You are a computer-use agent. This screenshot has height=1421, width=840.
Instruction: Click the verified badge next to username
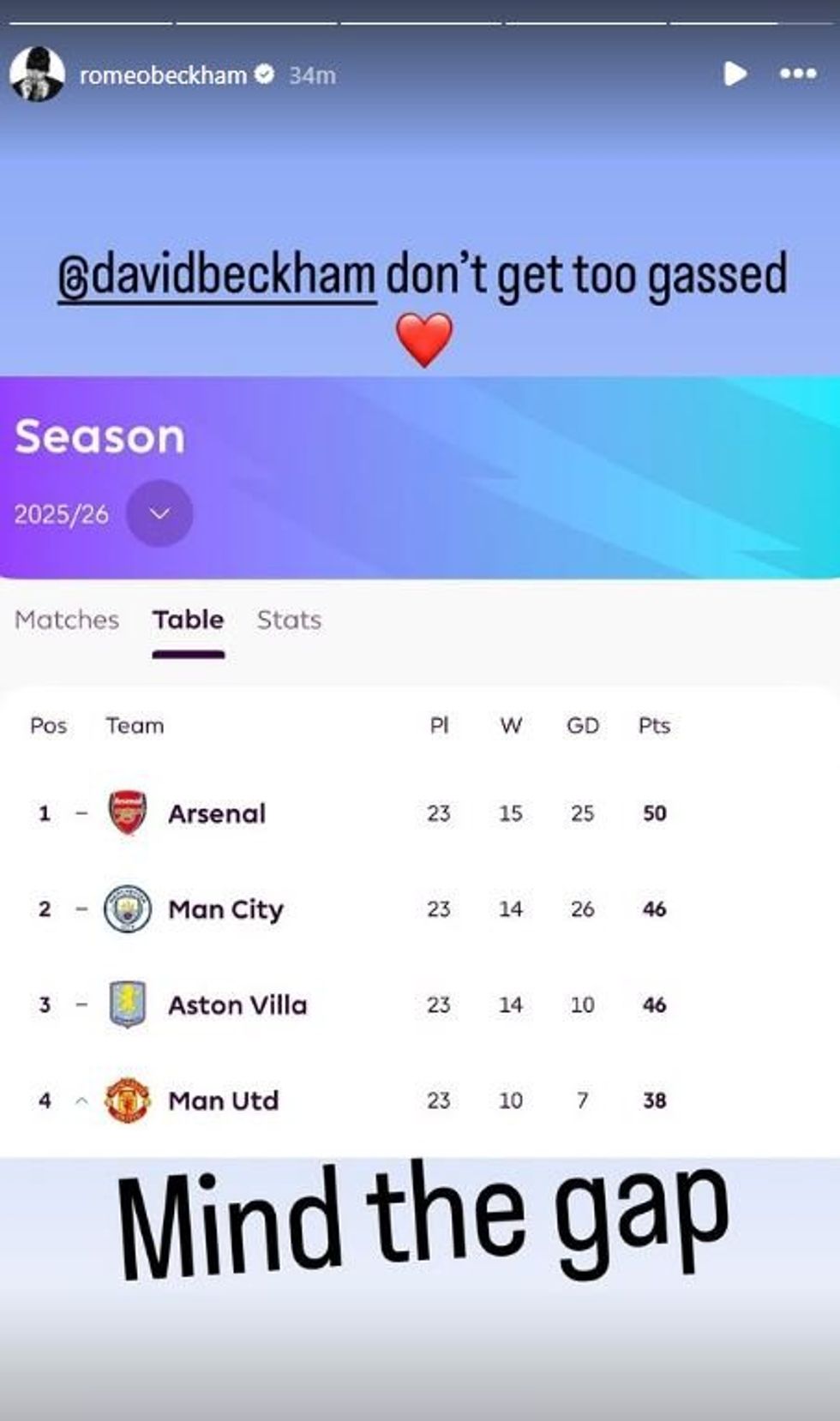(265, 75)
